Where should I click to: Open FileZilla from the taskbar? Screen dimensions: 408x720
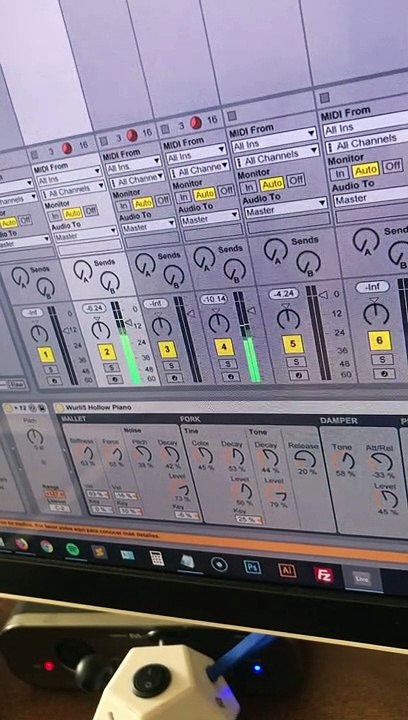tap(324, 574)
